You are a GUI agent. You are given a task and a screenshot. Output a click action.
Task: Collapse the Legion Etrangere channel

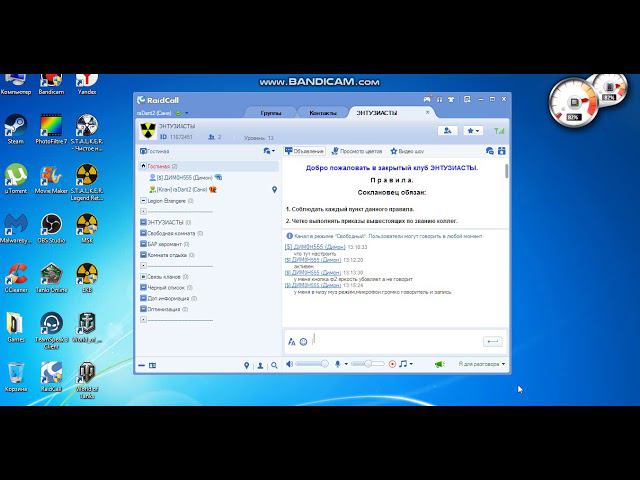click(143, 200)
